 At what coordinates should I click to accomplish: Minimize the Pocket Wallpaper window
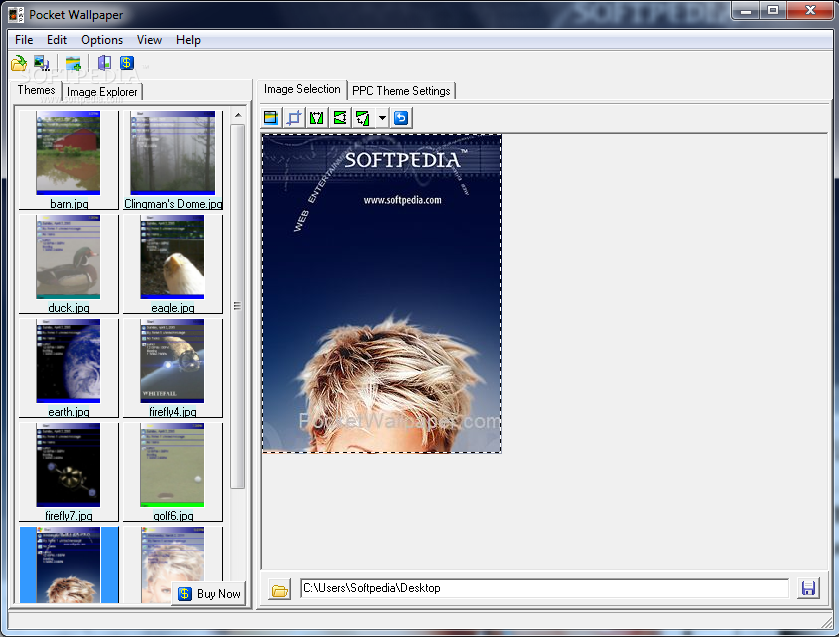click(746, 11)
